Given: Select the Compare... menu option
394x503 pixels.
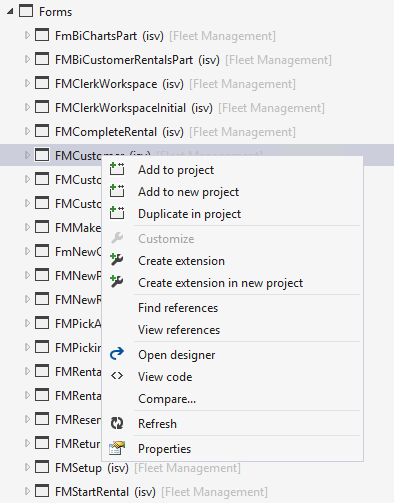Looking at the screenshot, I should pyautogui.click(x=167, y=399).
